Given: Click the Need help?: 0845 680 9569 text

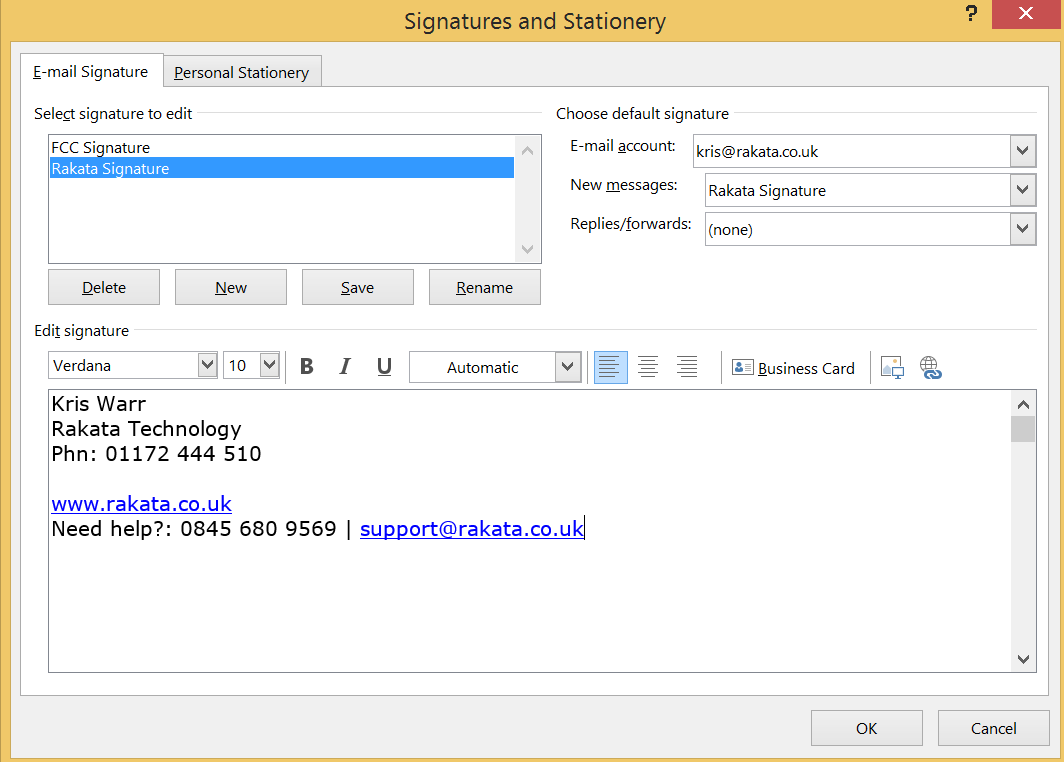Looking at the screenshot, I should 194,529.
